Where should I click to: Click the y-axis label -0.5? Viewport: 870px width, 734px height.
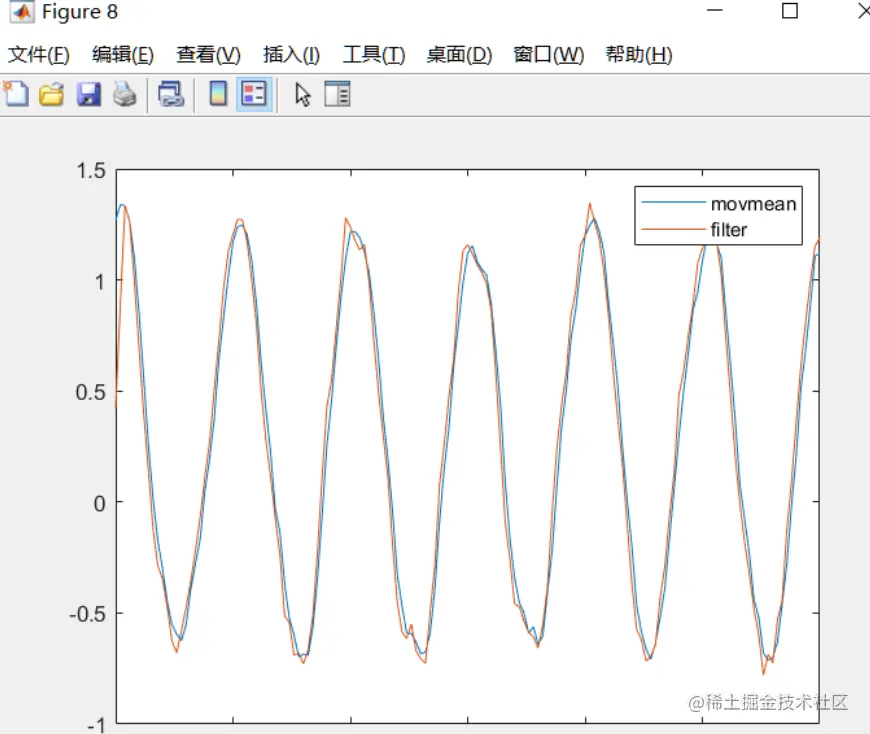pyautogui.click(x=87, y=614)
